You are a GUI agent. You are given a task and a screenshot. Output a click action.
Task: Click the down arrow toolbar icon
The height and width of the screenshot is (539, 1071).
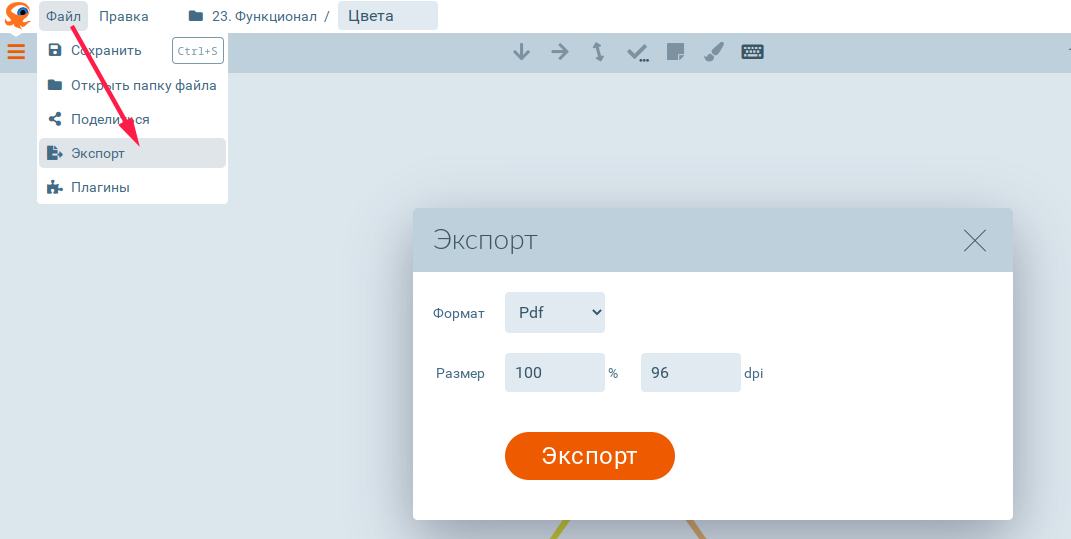coord(521,52)
